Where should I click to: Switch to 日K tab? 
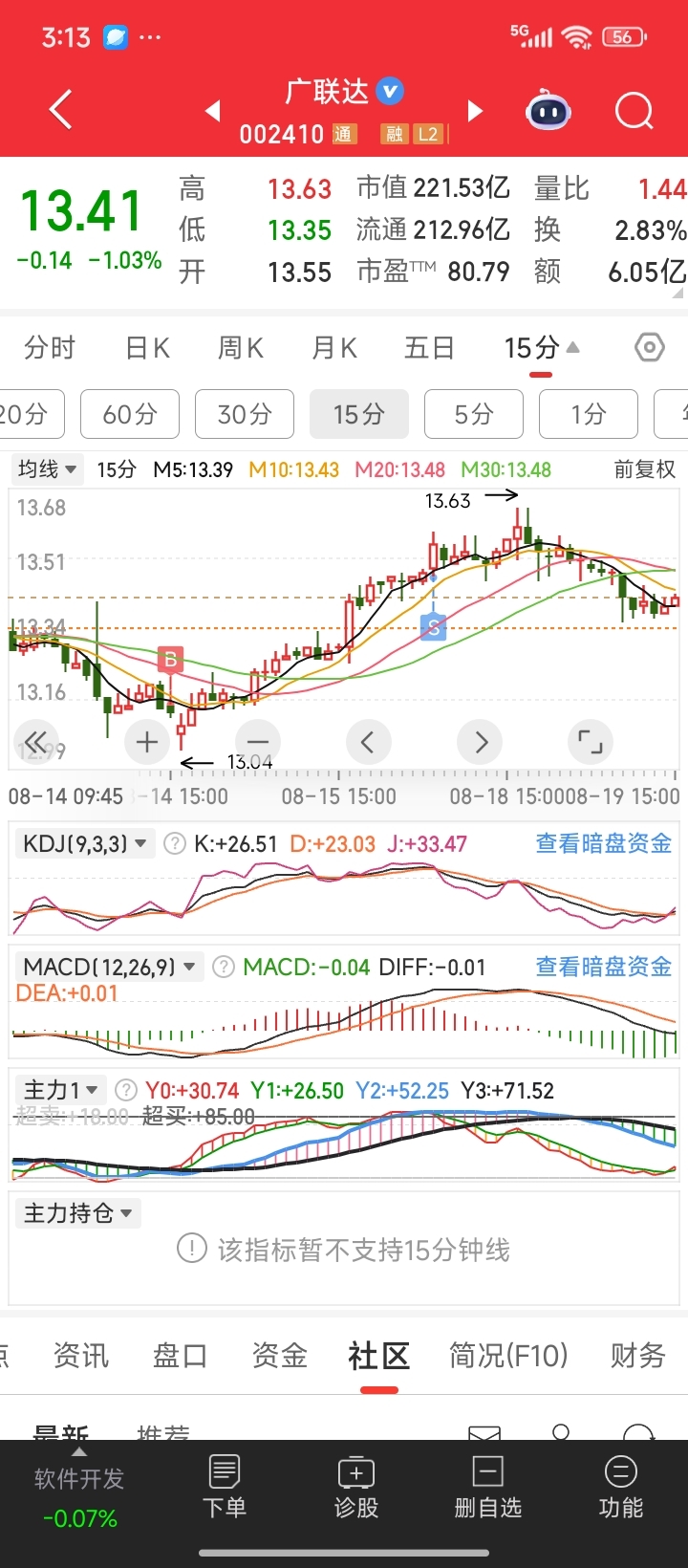tap(148, 347)
